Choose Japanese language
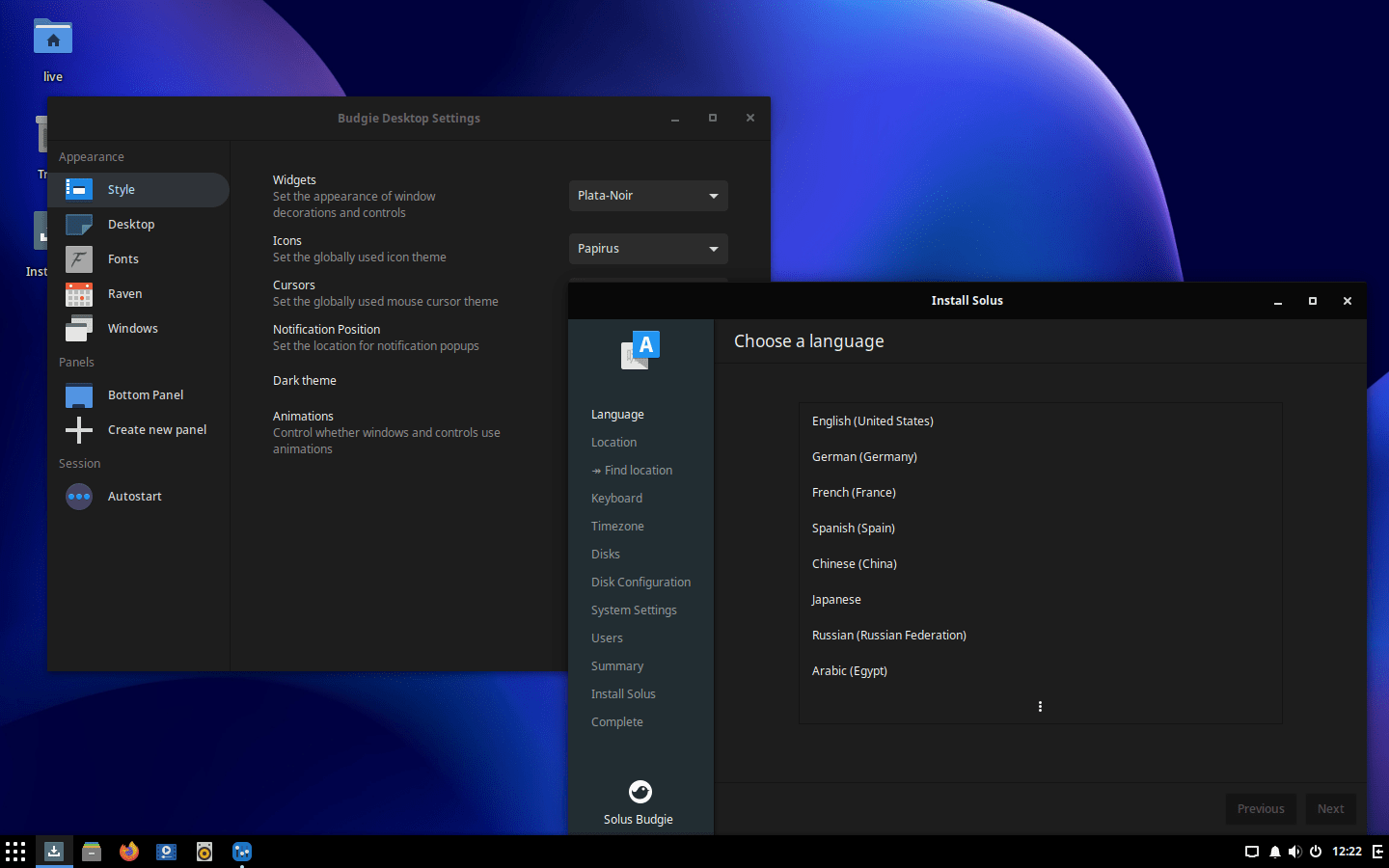Image resolution: width=1389 pixels, height=868 pixels. [1040, 600]
